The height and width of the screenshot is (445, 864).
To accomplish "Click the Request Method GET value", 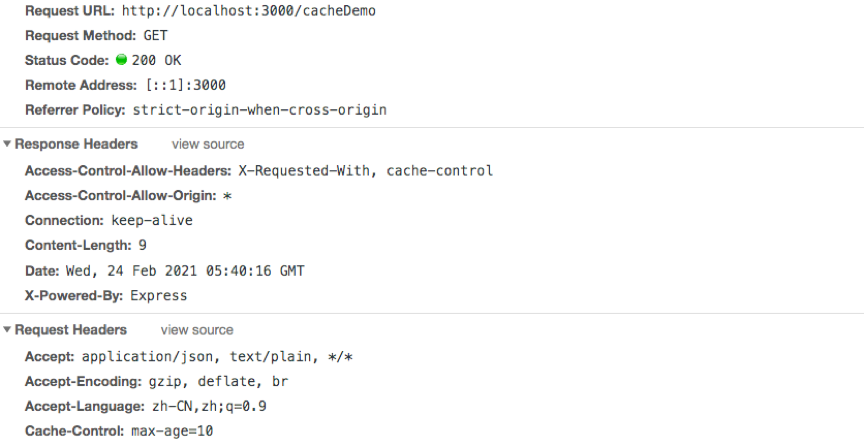I will [155, 35].
